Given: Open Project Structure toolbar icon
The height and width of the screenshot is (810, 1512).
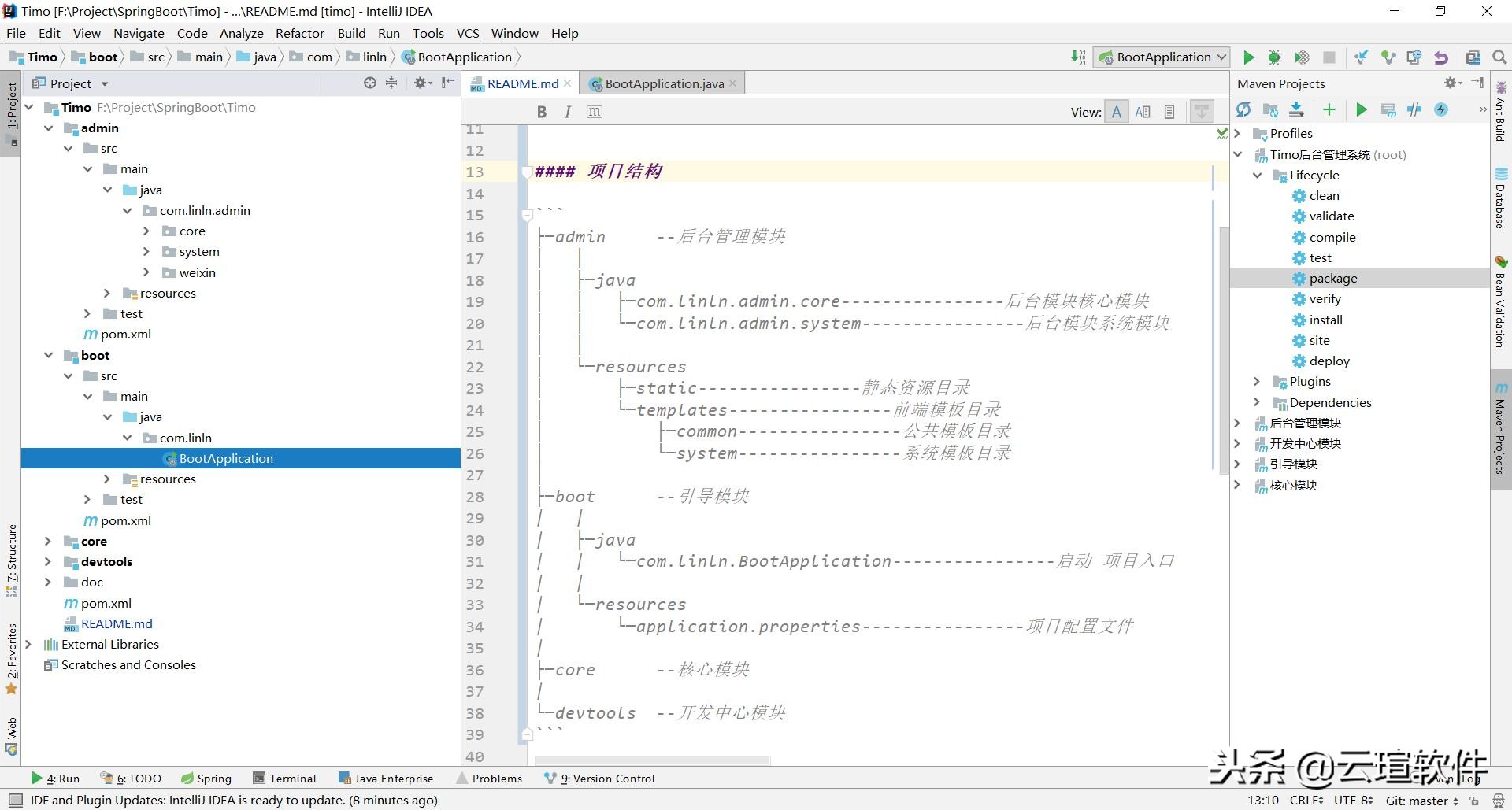Looking at the screenshot, I should [1473, 57].
